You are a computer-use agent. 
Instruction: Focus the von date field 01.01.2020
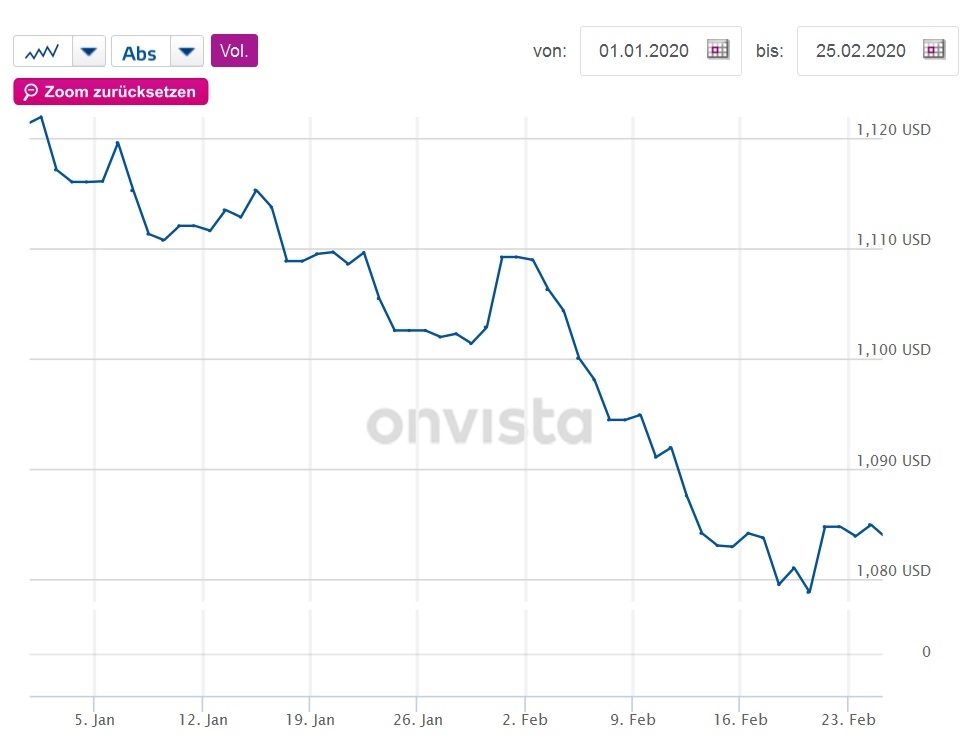click(x=644, y=51)
